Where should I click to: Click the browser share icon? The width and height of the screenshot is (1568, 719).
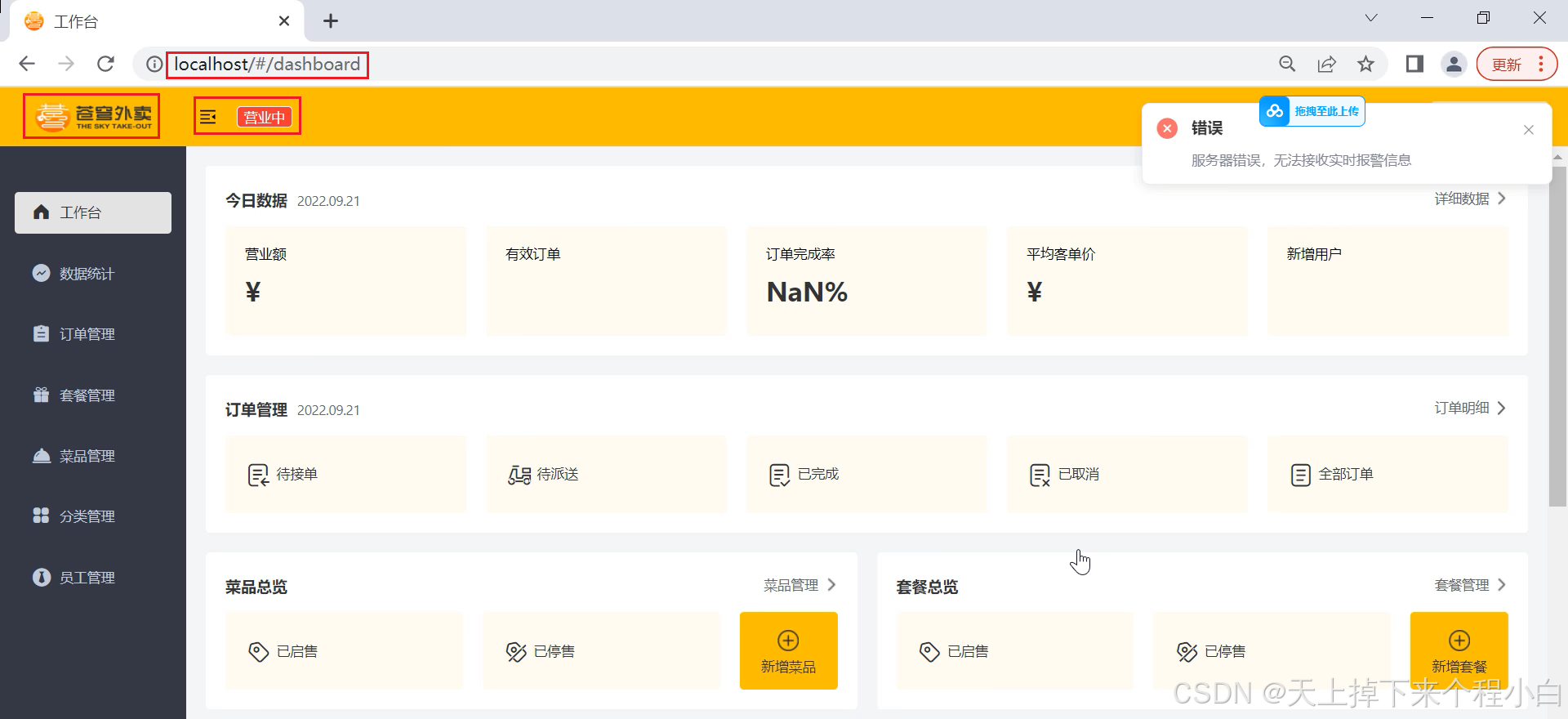pos(1327,64)
